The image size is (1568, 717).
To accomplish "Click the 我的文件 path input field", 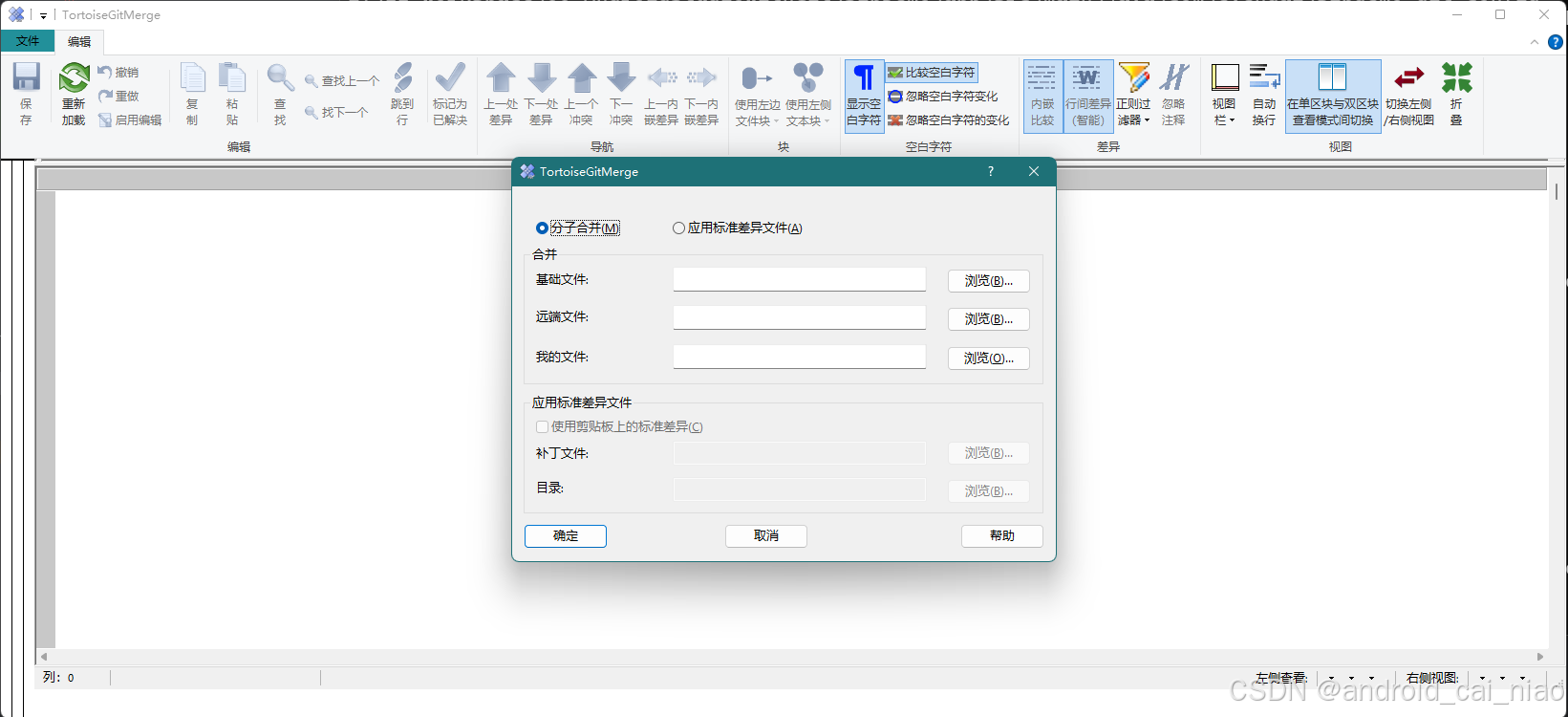I will pos(800,357).
